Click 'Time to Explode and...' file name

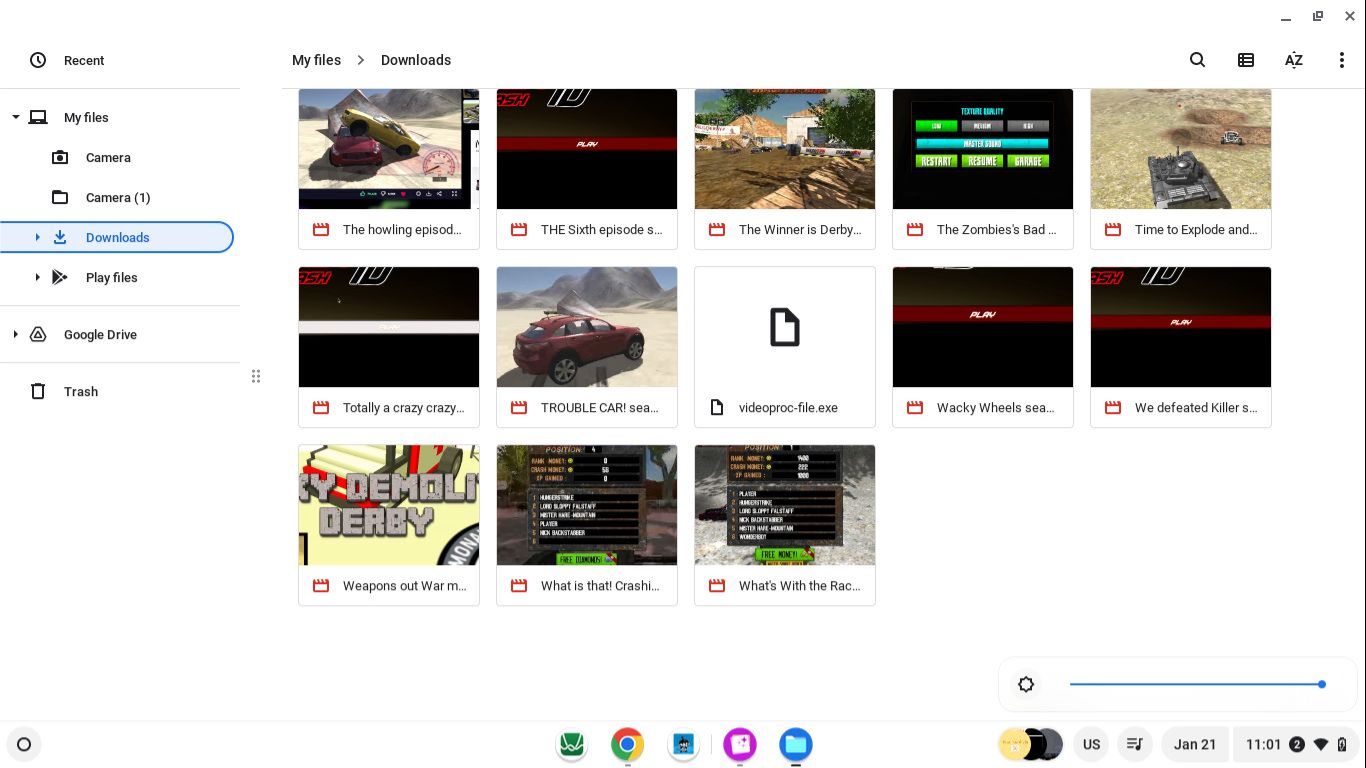click(x=1196, y=230)
